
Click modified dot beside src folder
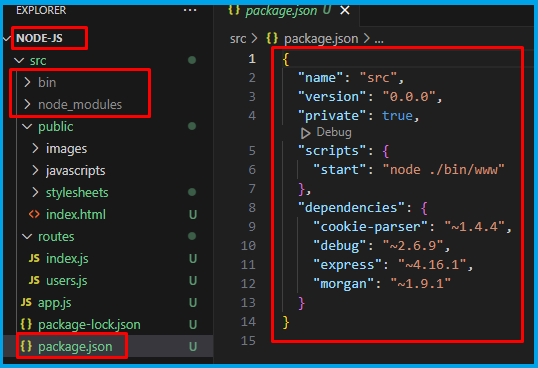click(192, 60)
